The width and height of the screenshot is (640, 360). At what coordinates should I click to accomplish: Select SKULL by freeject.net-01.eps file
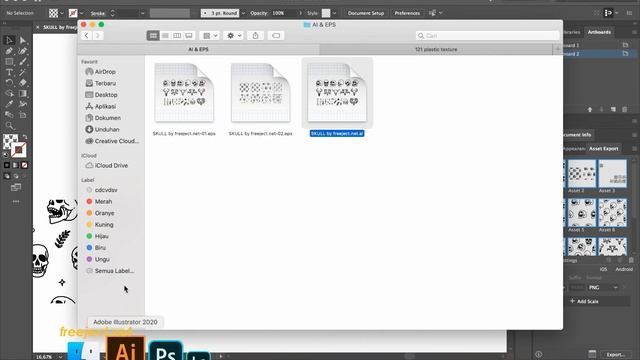[x=184, y=100]
